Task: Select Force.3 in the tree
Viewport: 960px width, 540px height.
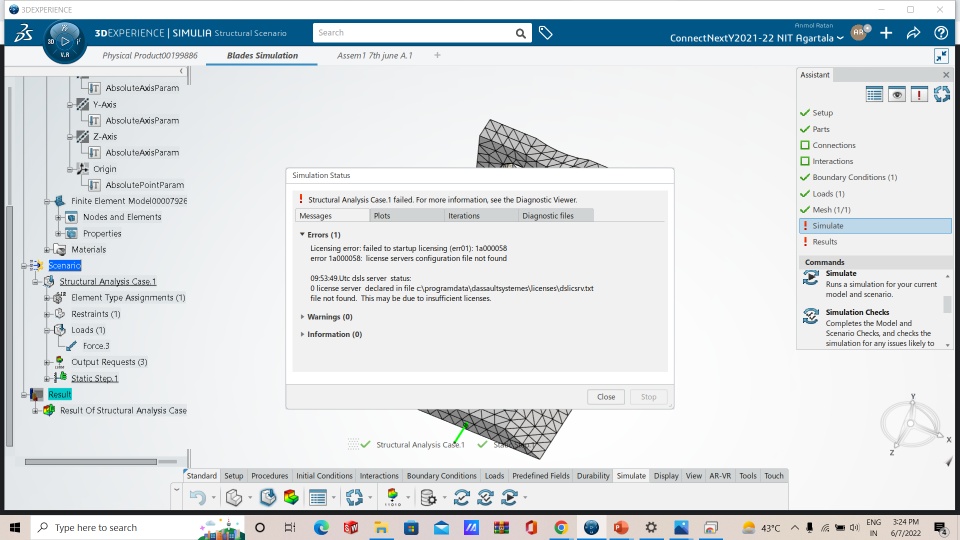Action: [96, 346]
